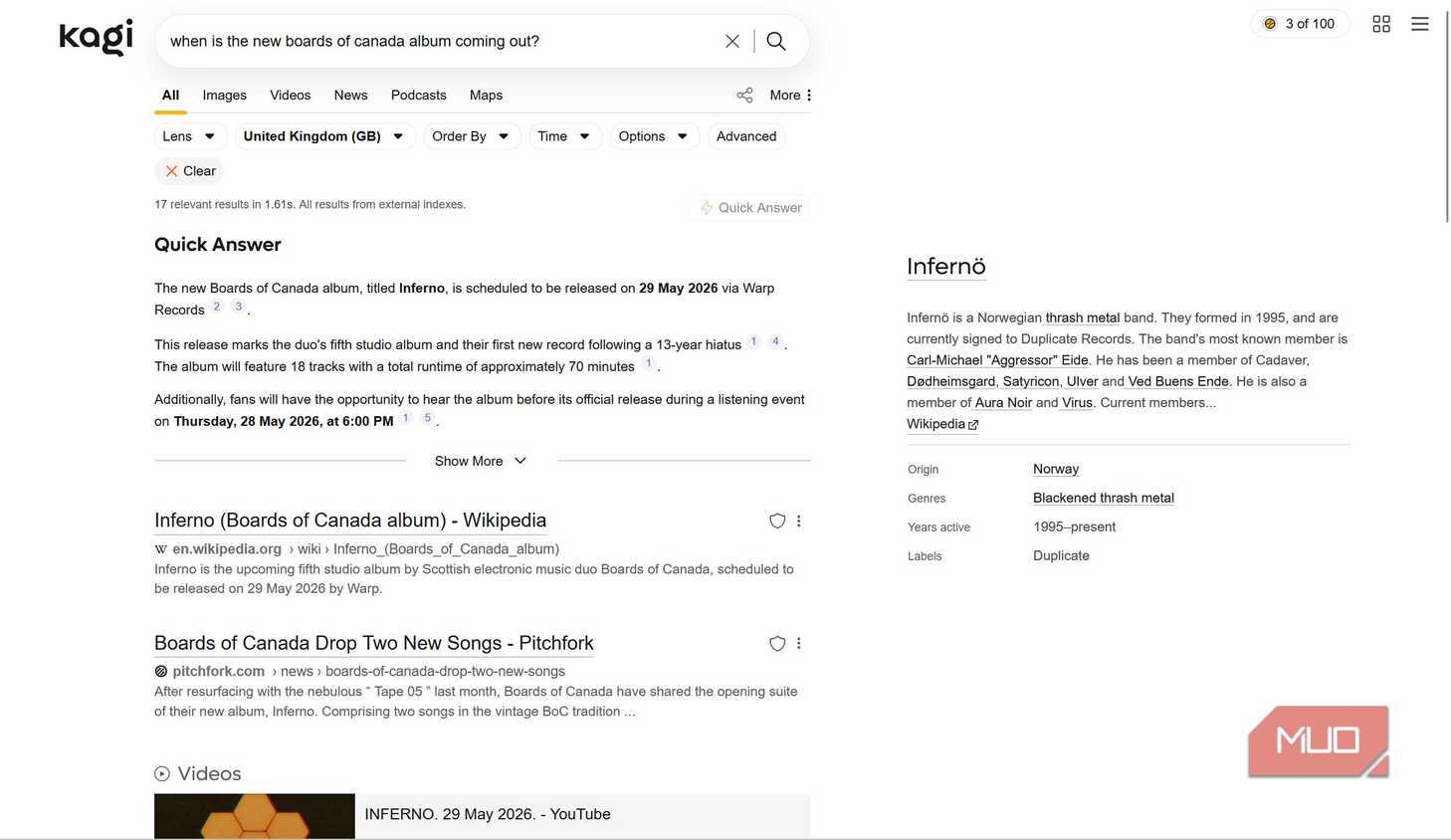Viewport: 1451px width, 840px height.
Task: Click the shield icon for the Pitchfork result
Action: (x=777, y=644)
